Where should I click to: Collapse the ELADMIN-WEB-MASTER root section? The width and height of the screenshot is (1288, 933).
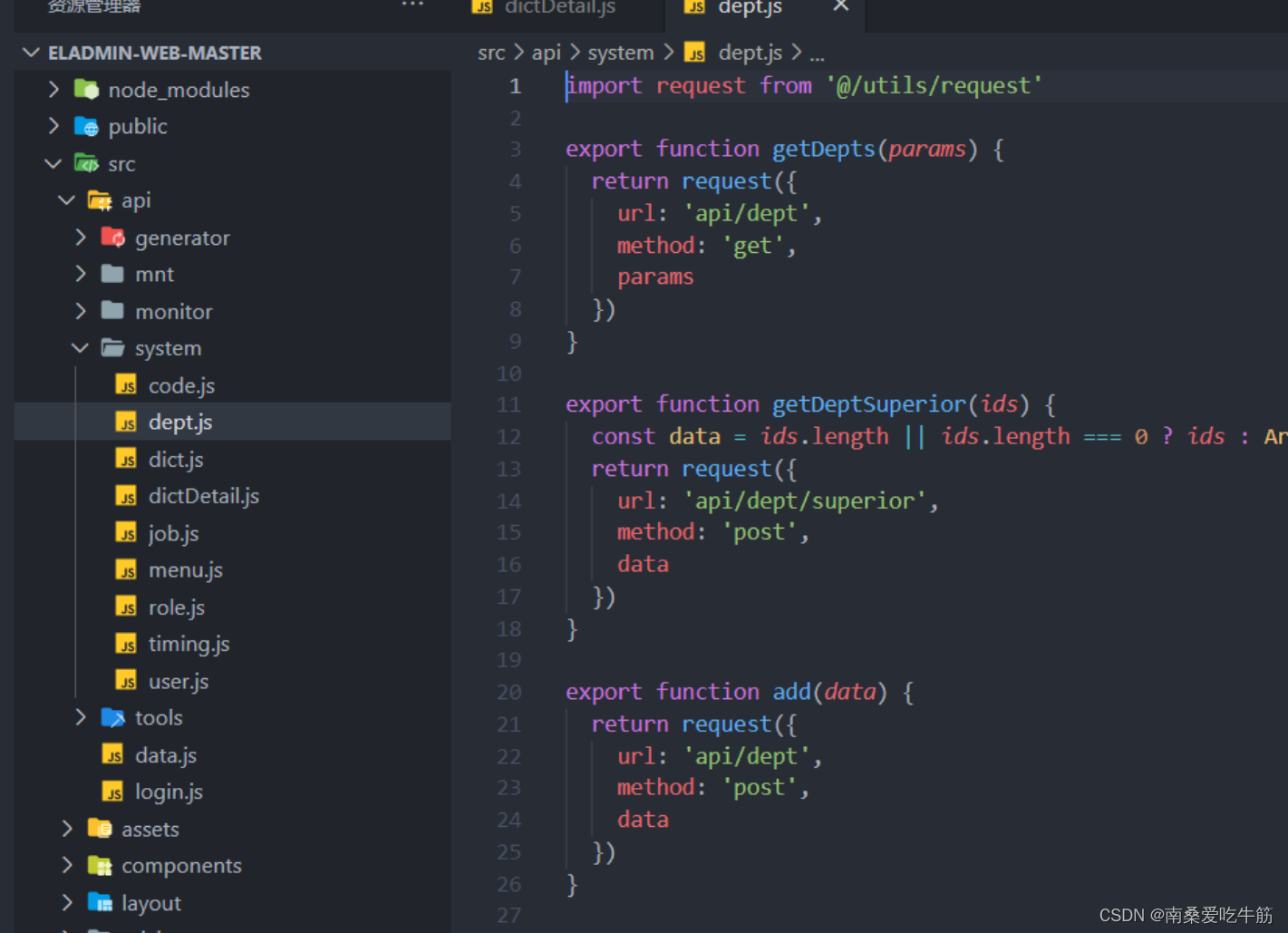pyautogui.click(x=32, y=53)
